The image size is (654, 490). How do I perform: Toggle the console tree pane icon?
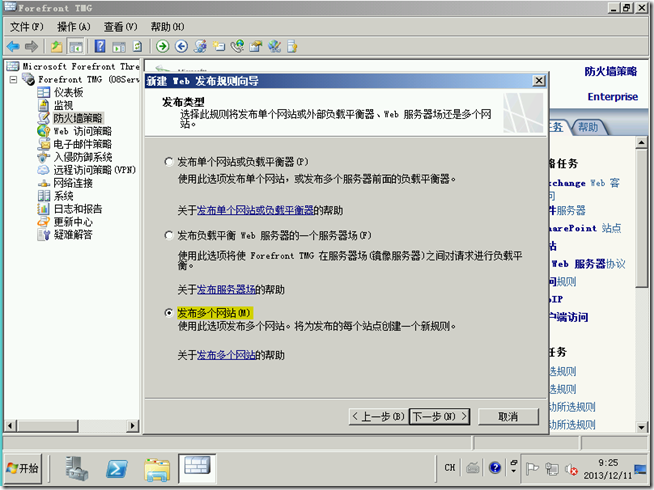point(76,47)
